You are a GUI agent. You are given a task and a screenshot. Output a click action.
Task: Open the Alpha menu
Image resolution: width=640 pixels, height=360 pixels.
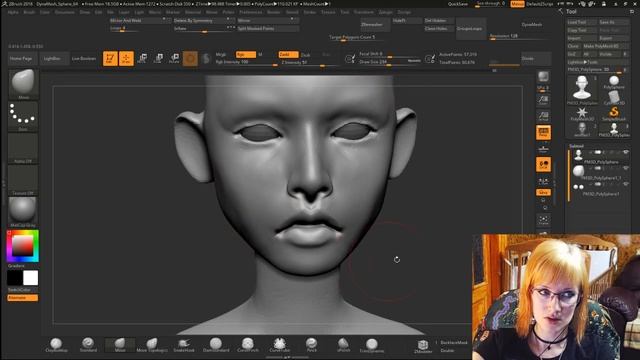(x=13, y=12)
